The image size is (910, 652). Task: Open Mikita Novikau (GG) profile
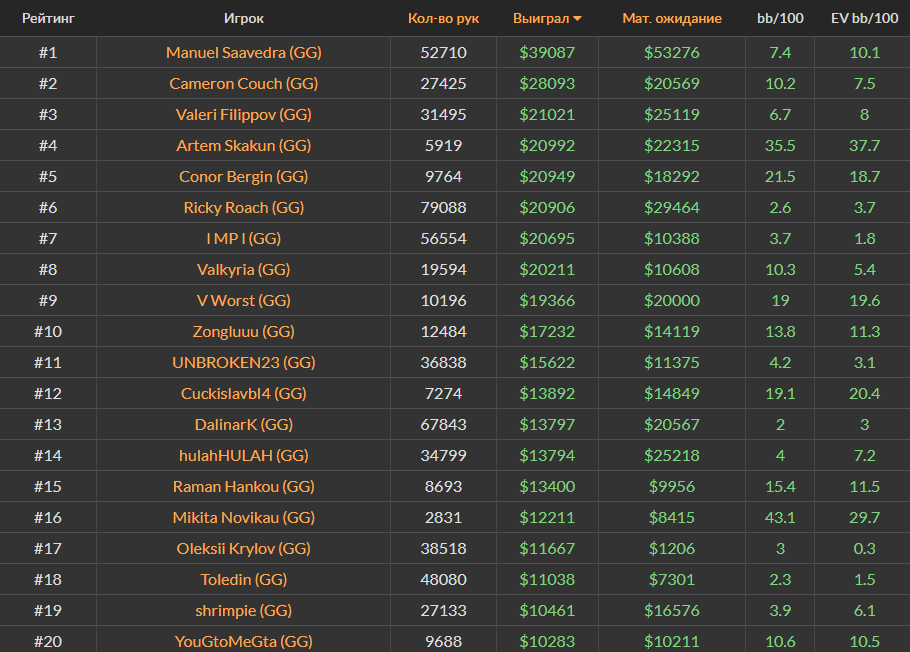click(244, 517)
